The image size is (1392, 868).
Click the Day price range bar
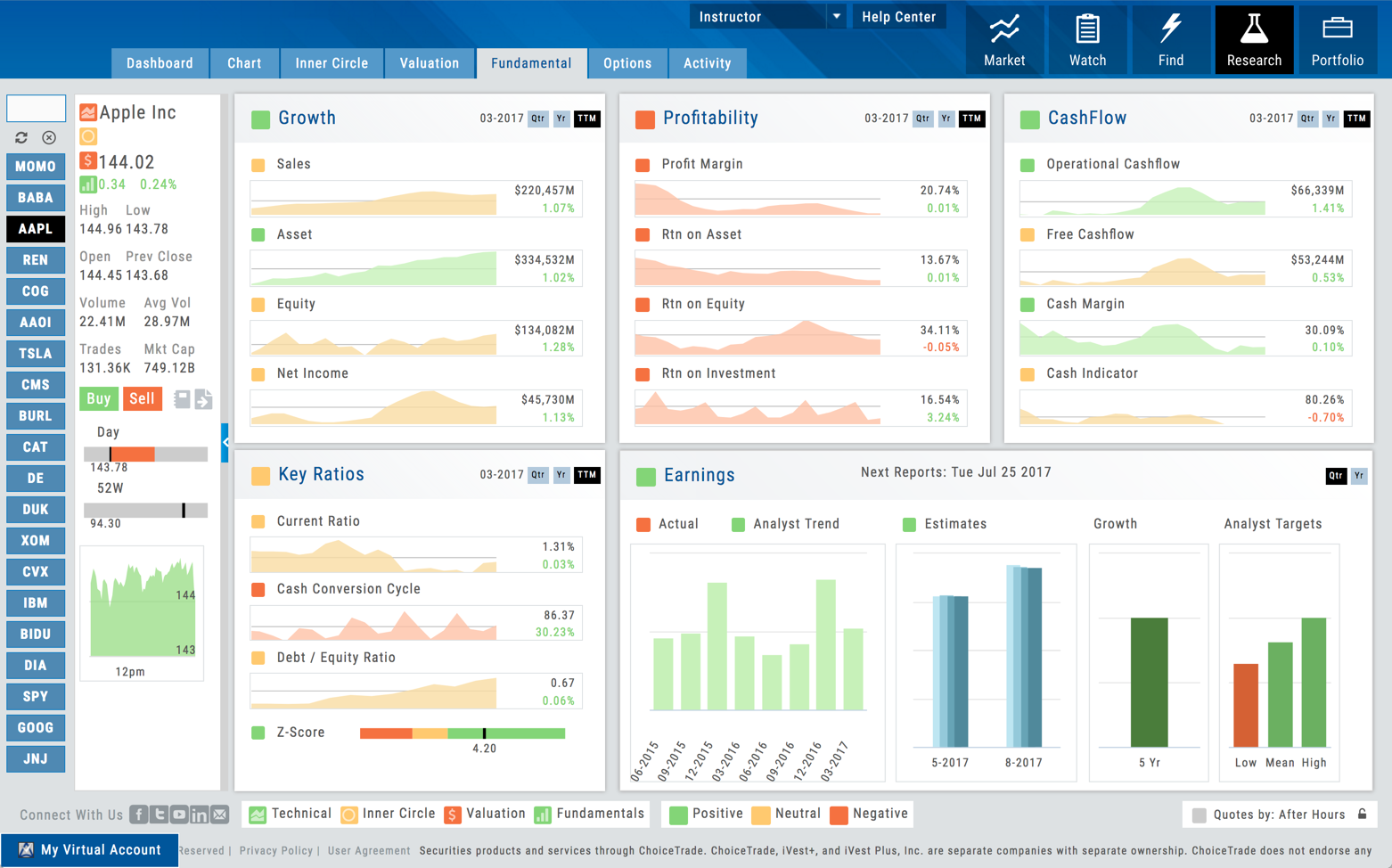point(145,454)
